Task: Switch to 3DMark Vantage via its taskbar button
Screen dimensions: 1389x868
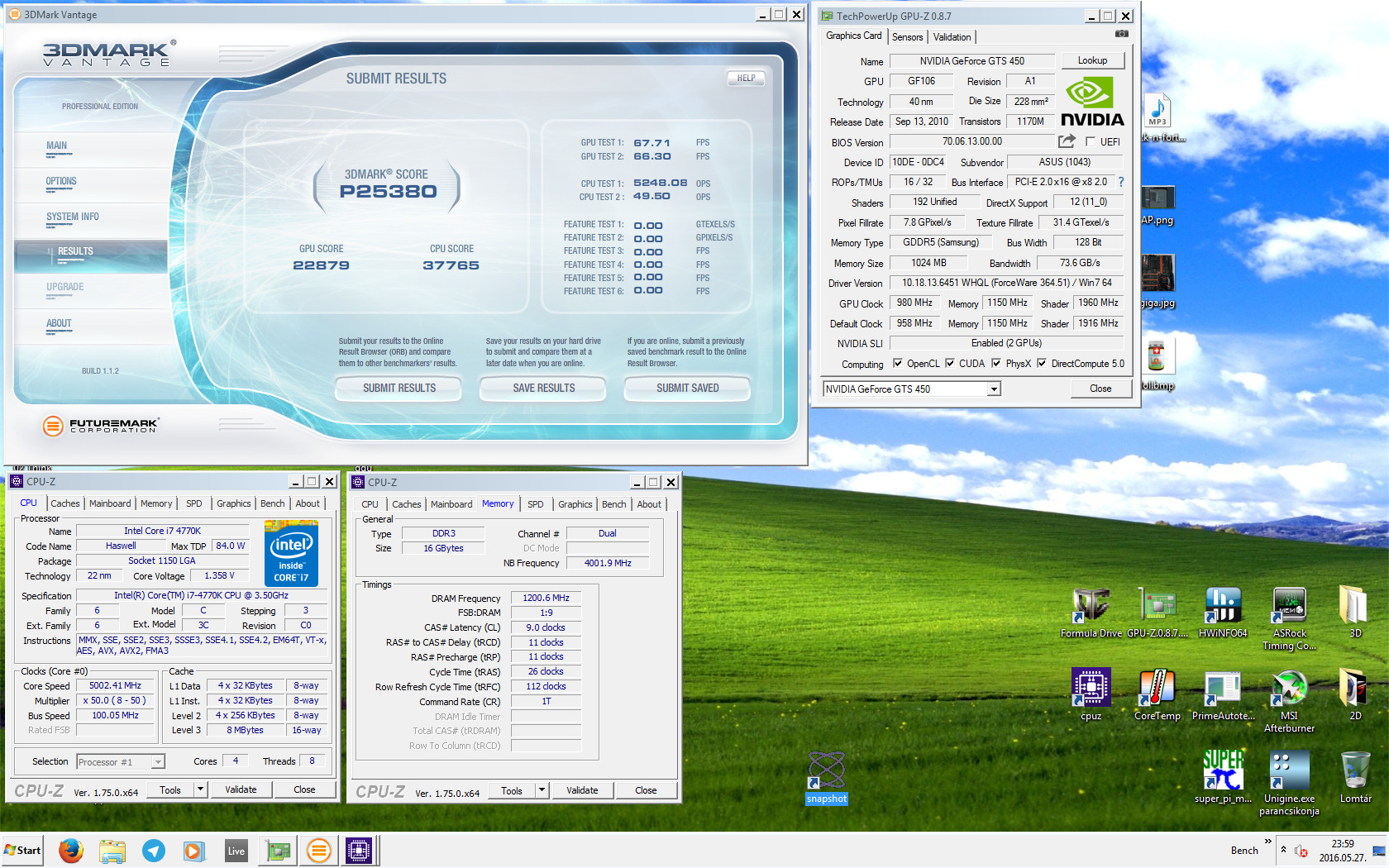Action: 319,850
